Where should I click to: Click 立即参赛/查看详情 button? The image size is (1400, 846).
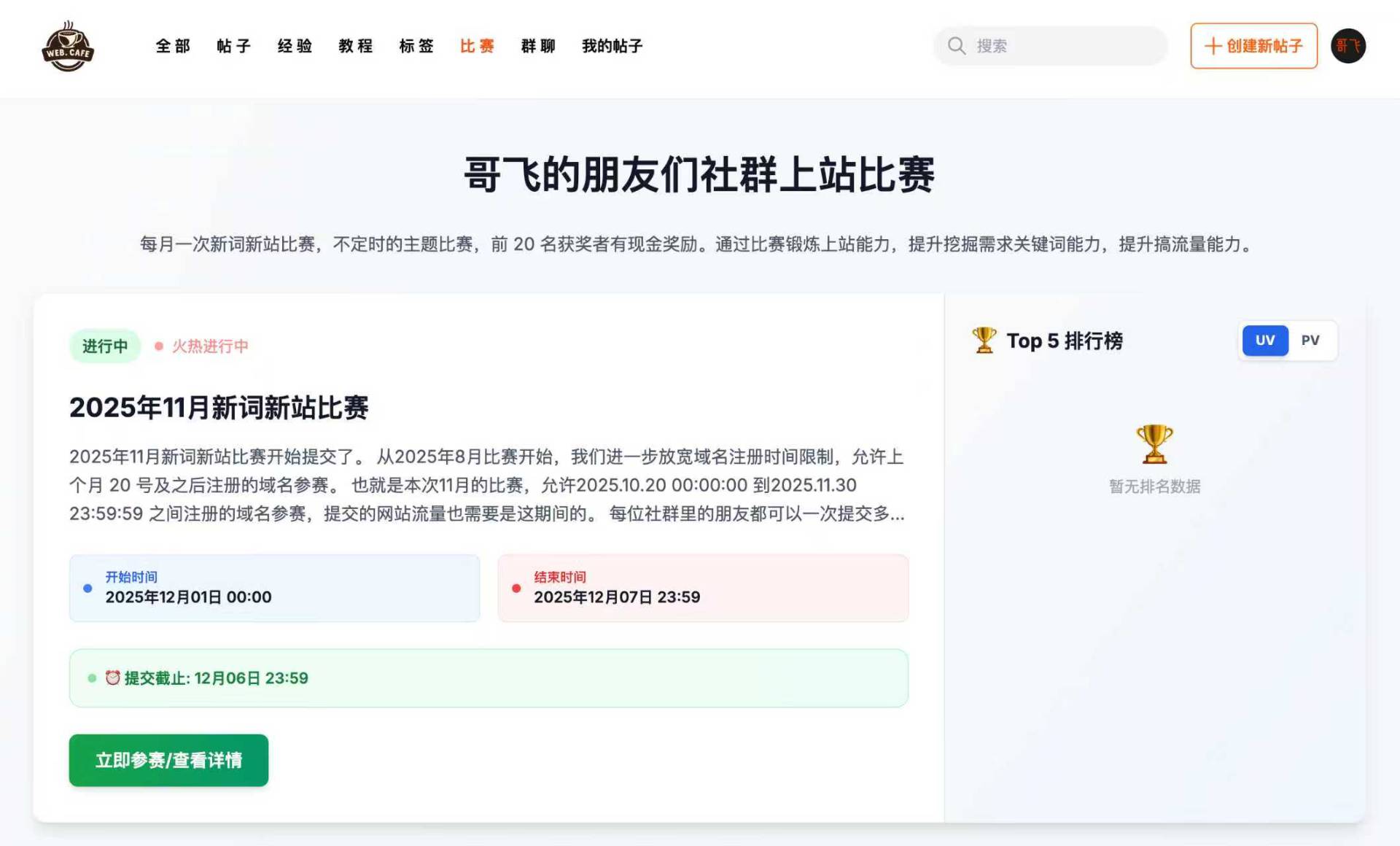click(x=168, y=760)
